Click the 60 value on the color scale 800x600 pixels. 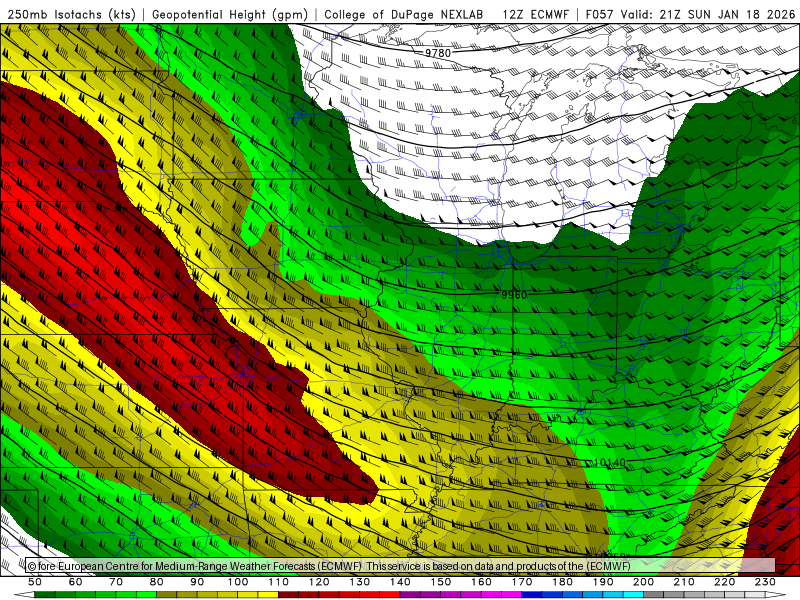pos(76,582)
